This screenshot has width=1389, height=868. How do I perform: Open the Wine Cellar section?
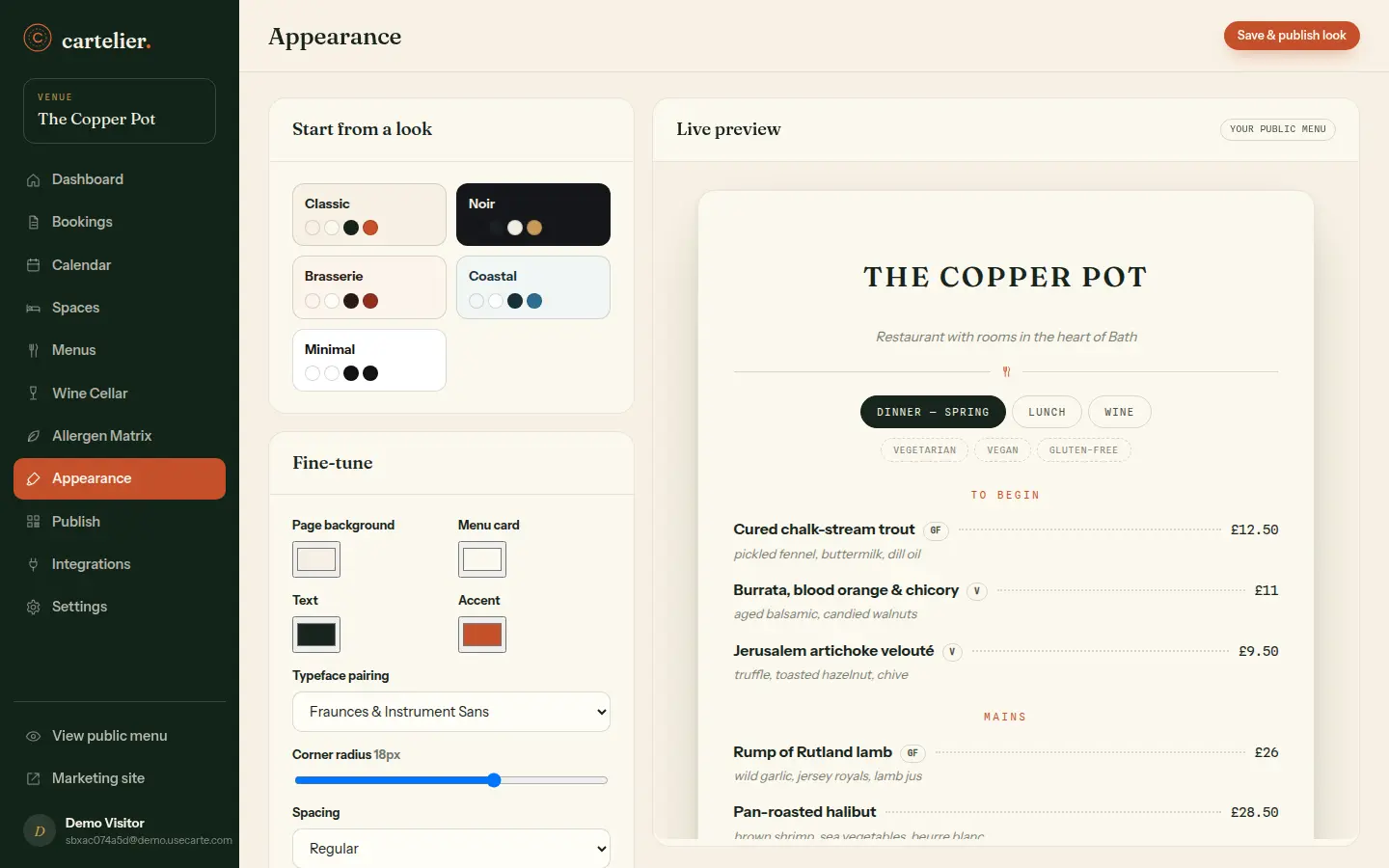[120, 393]
